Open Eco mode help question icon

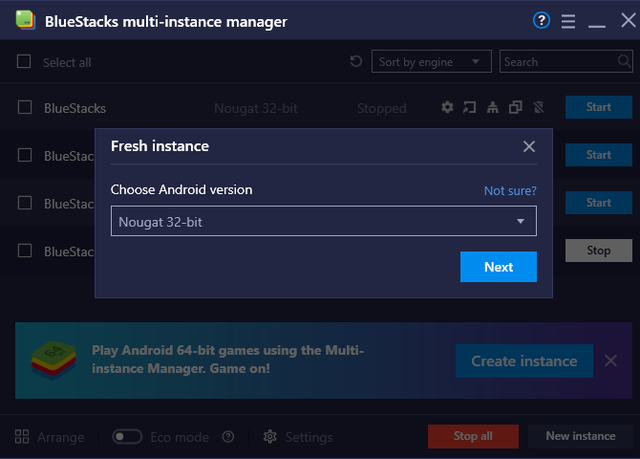(228, 437)
